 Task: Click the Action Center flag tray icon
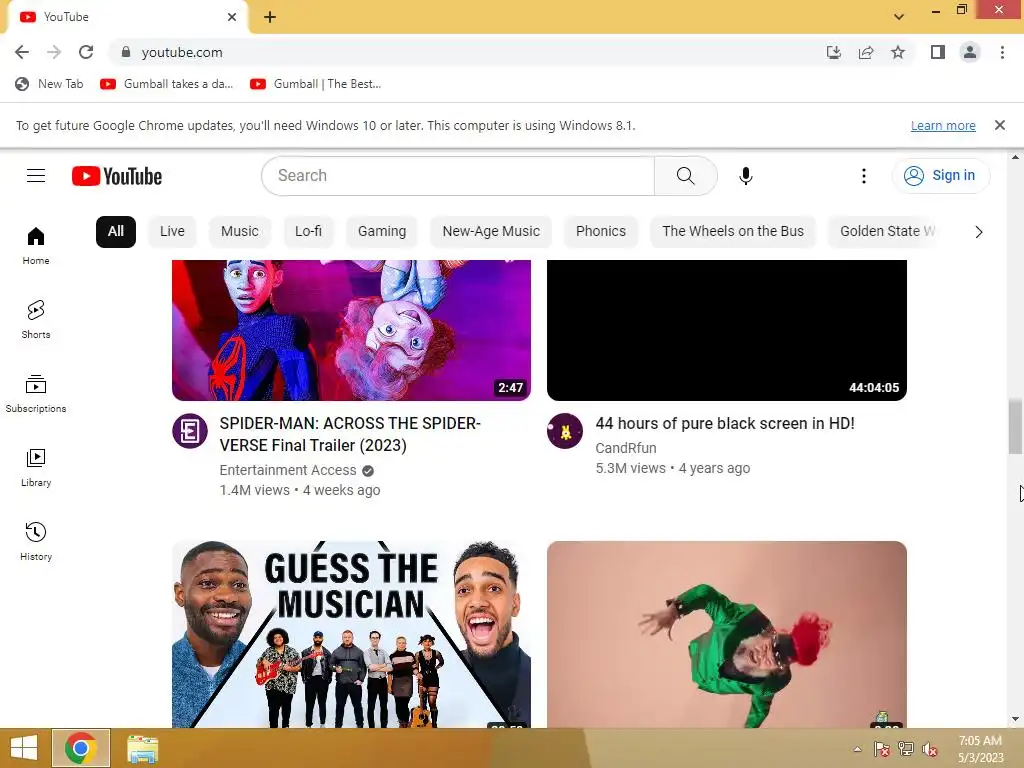[x=881, y=749]
